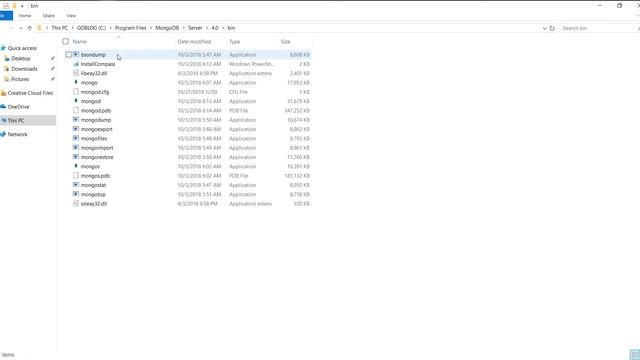Sort files by Name column header
640x360 pixels.
(80, 42)
